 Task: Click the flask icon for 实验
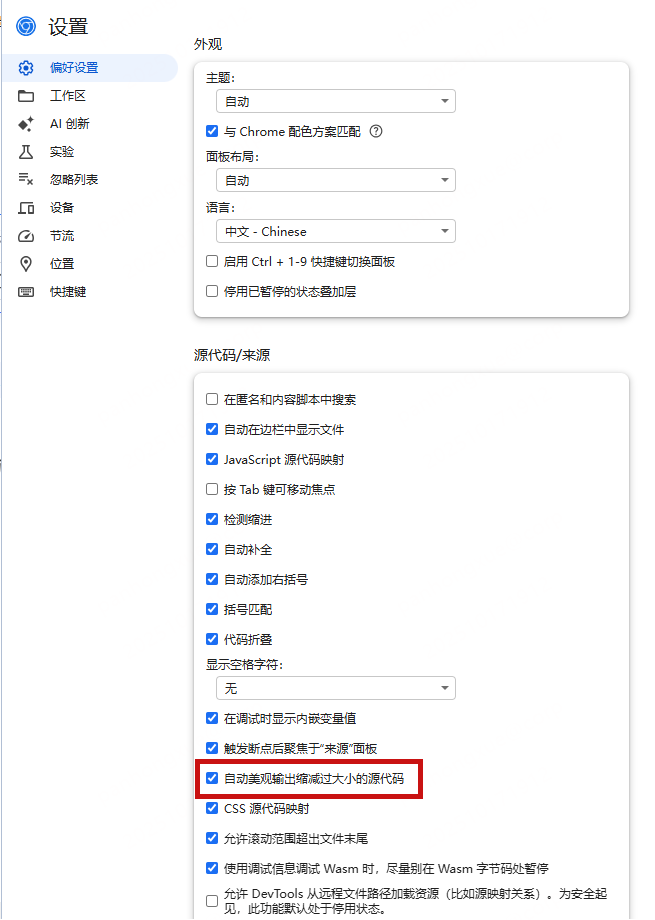pyautogui.click(x=27, y=152)
